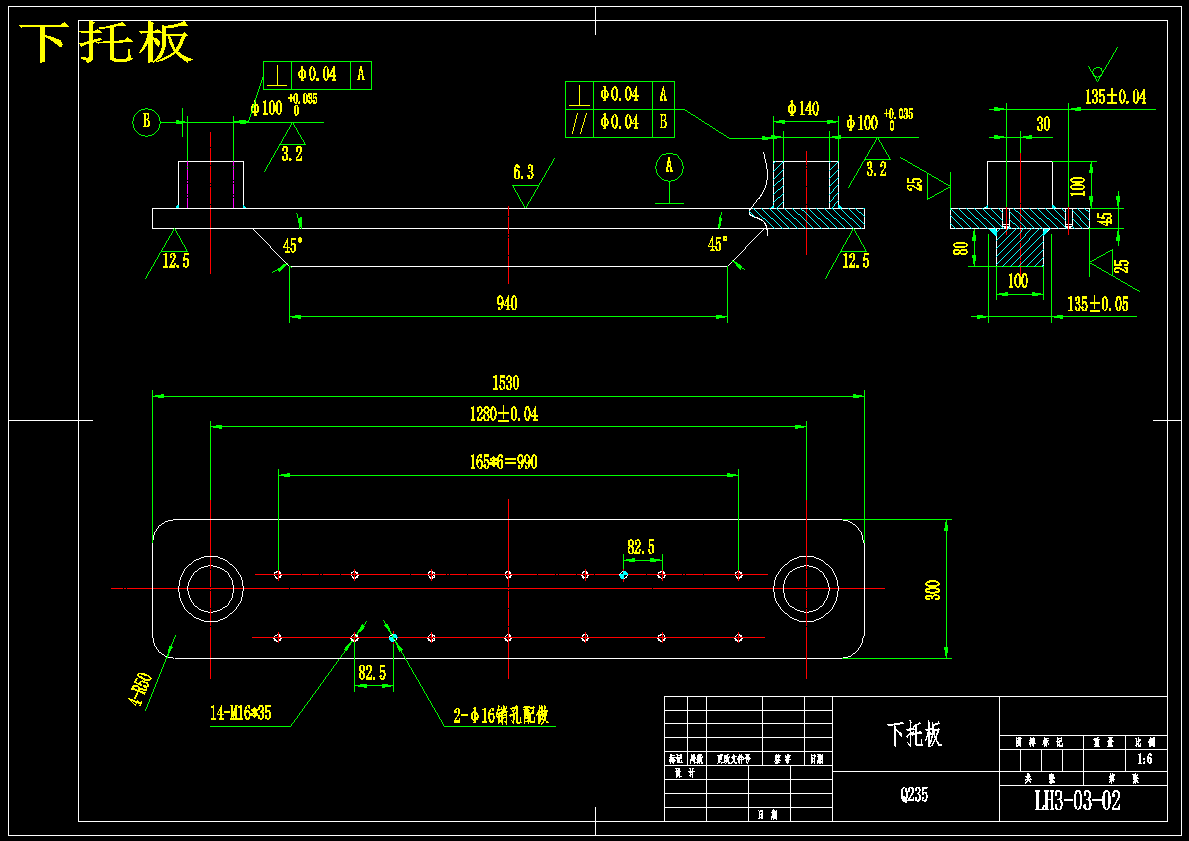This screenshot has width=1189, height=841.
Task: Select the left φ100 +0.035 tolerance dimension
Action: (x=284, y=105)
